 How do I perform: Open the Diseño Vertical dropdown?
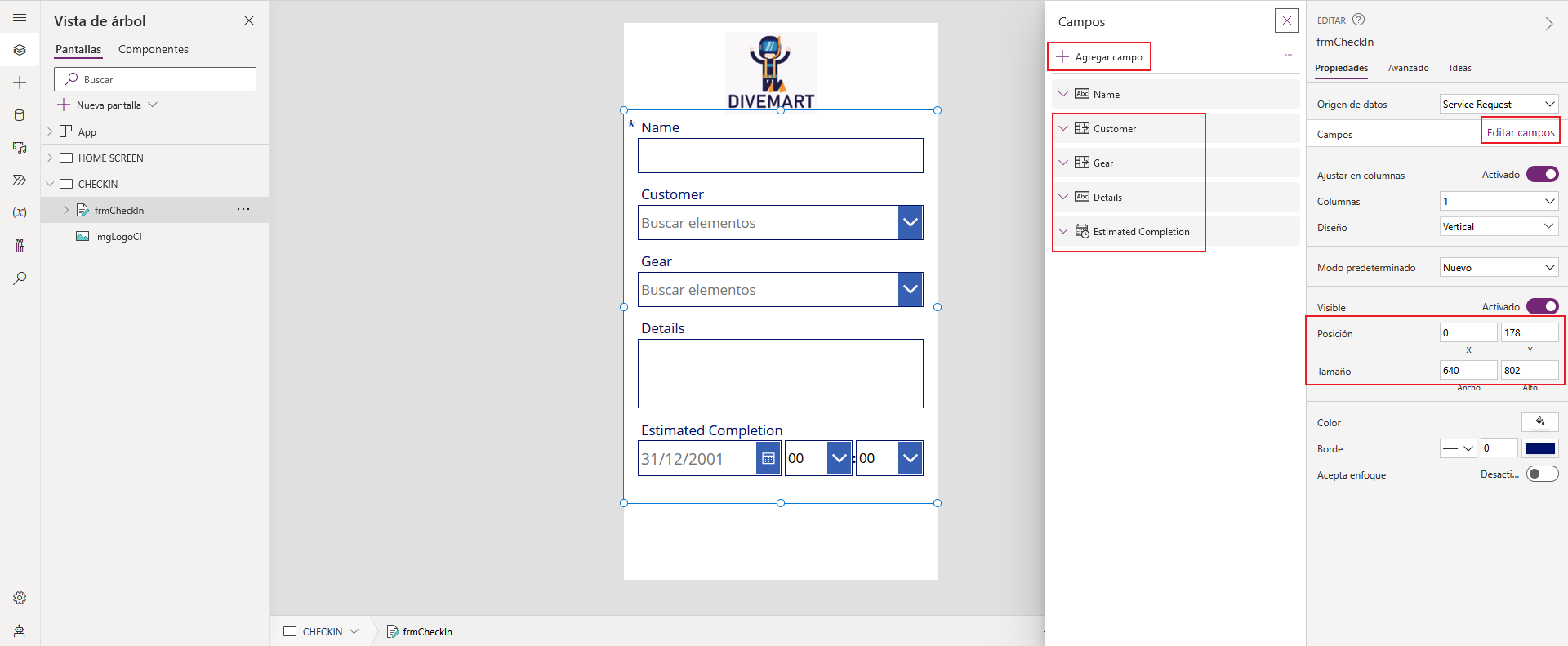(x=1499, y=227)
